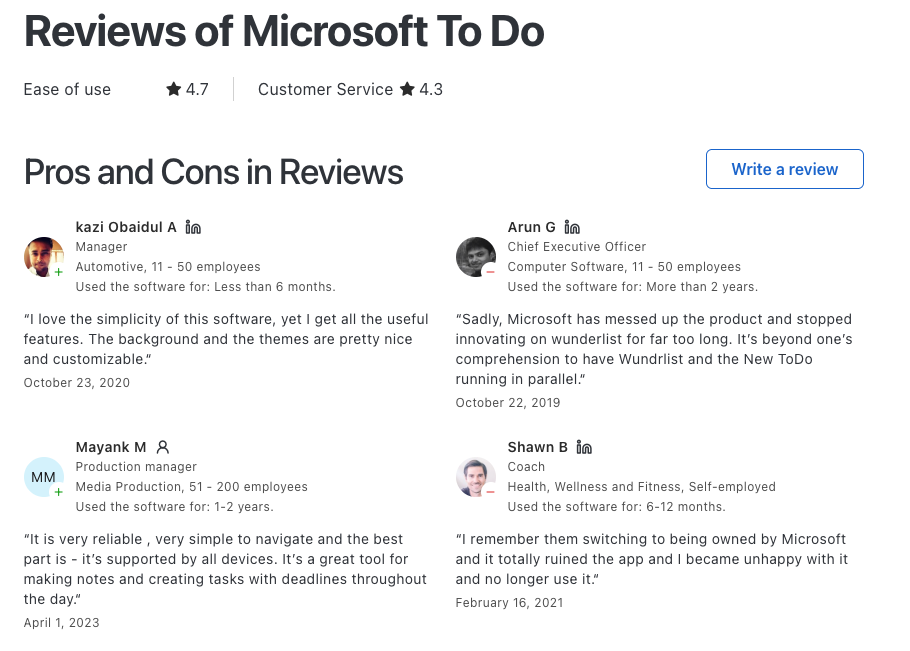
Task: Click the green plus badge on kazi's avatar
Action: (59, 272)
